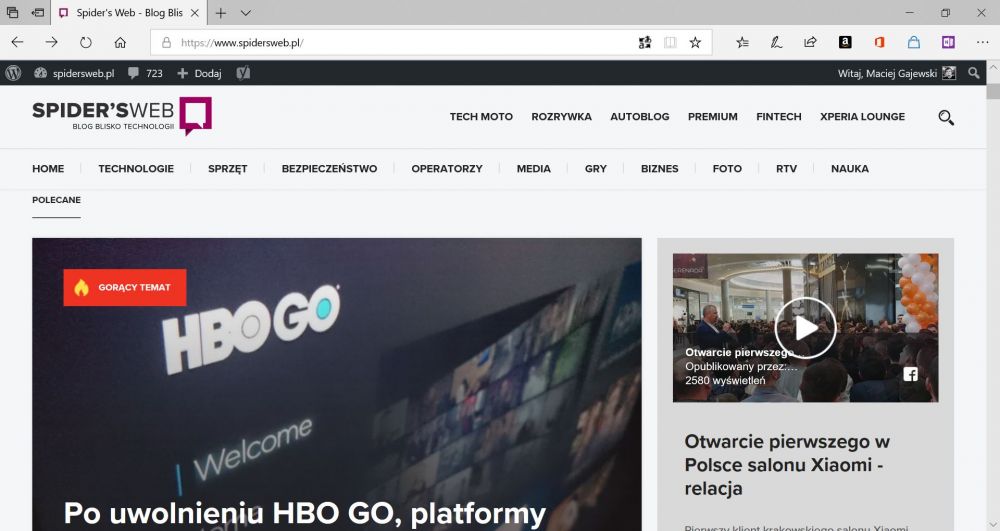Open the FINTECH section
This screenshot has height=531, width=1000.
(779, 117)
